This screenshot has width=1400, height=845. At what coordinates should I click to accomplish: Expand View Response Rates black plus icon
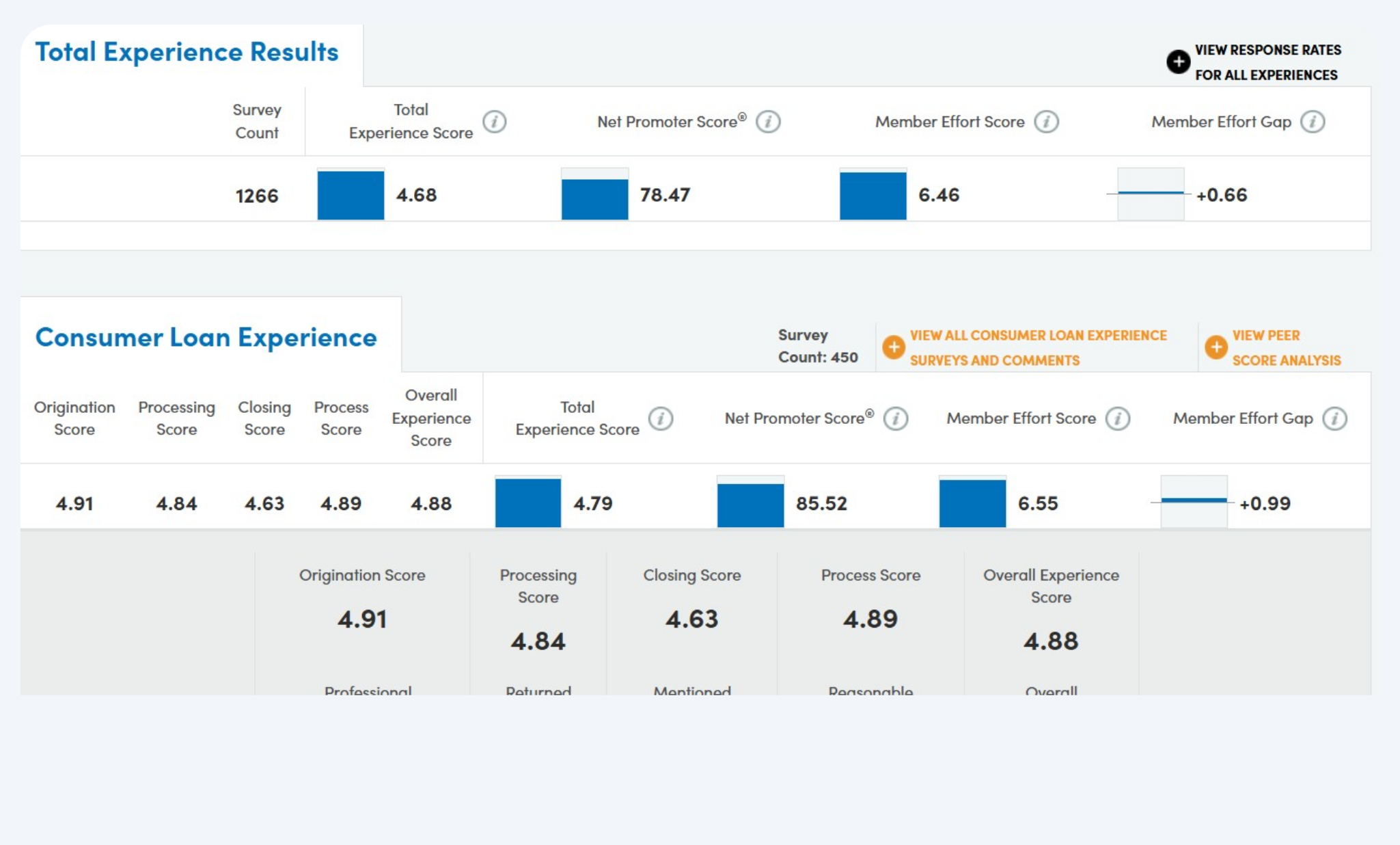click(x=1178, y=62)
